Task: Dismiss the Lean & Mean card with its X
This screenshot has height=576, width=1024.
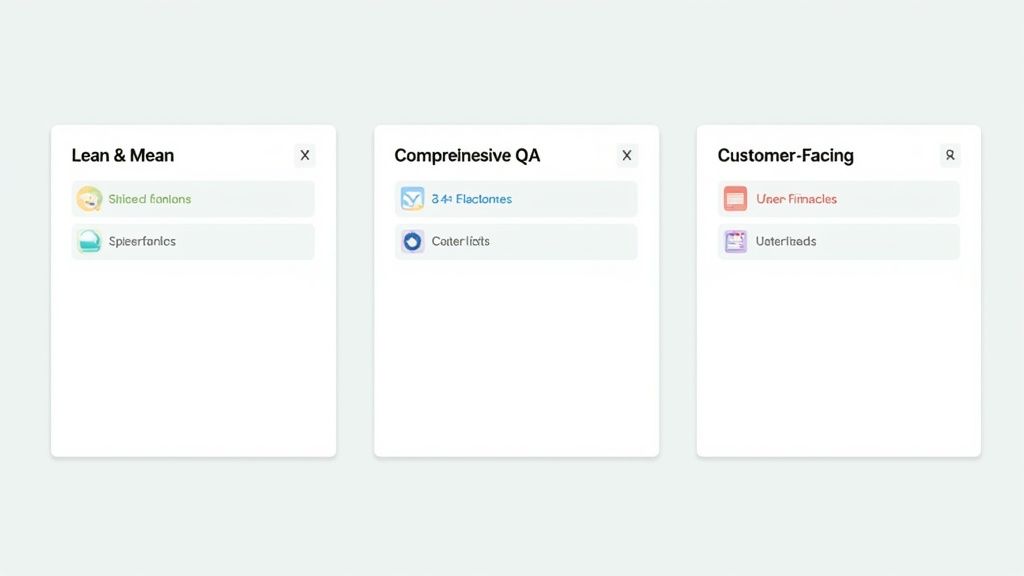Action: pyautogui.click(x=304, y=155)
